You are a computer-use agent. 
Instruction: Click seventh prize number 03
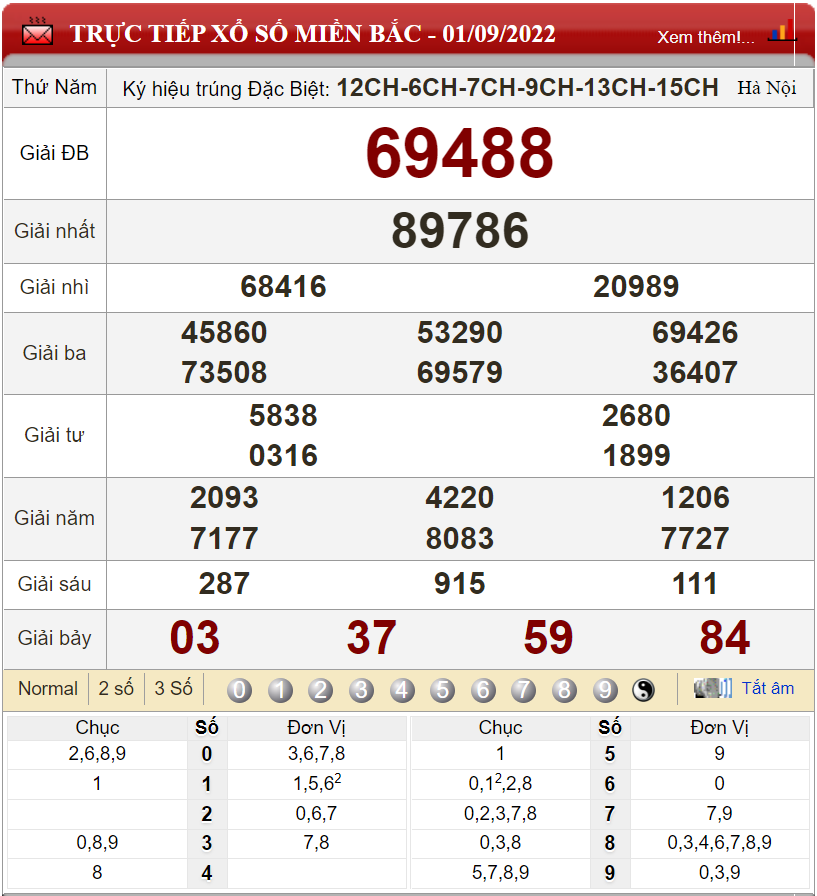click(195, 638)
